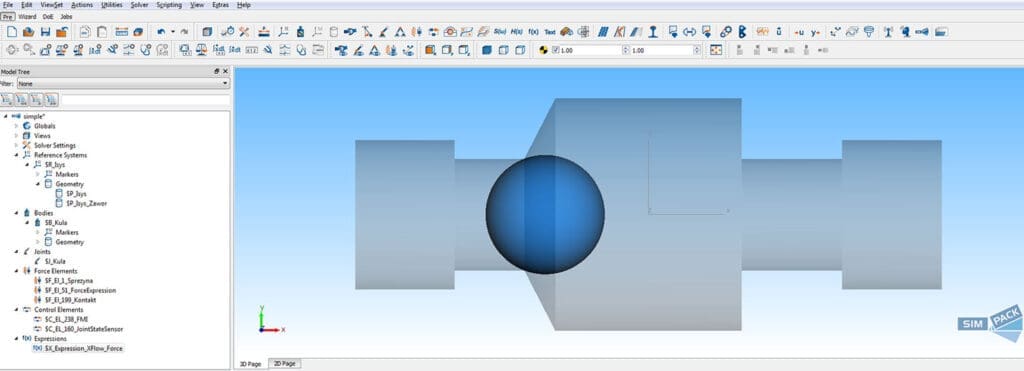Toggle the checkbox beside the first 1.00 field

(x=556, y=50)
